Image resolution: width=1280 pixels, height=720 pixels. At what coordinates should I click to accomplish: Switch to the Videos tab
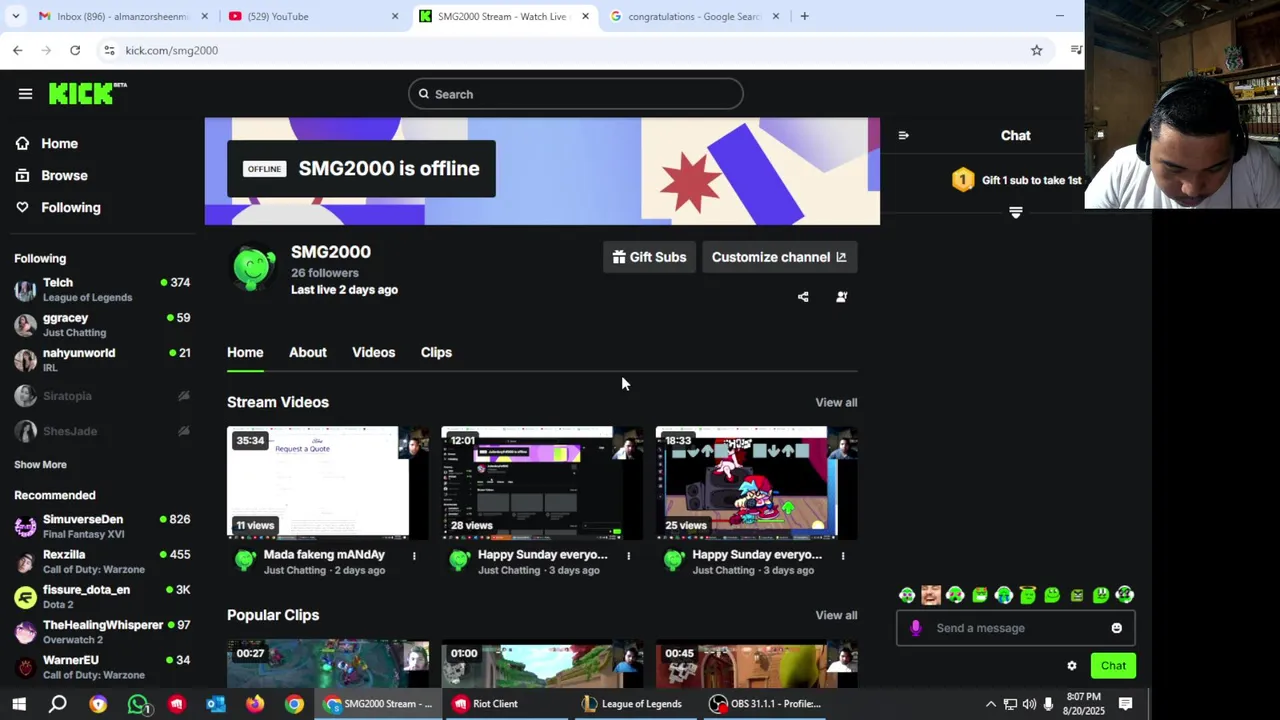click(x=373, y=353)
